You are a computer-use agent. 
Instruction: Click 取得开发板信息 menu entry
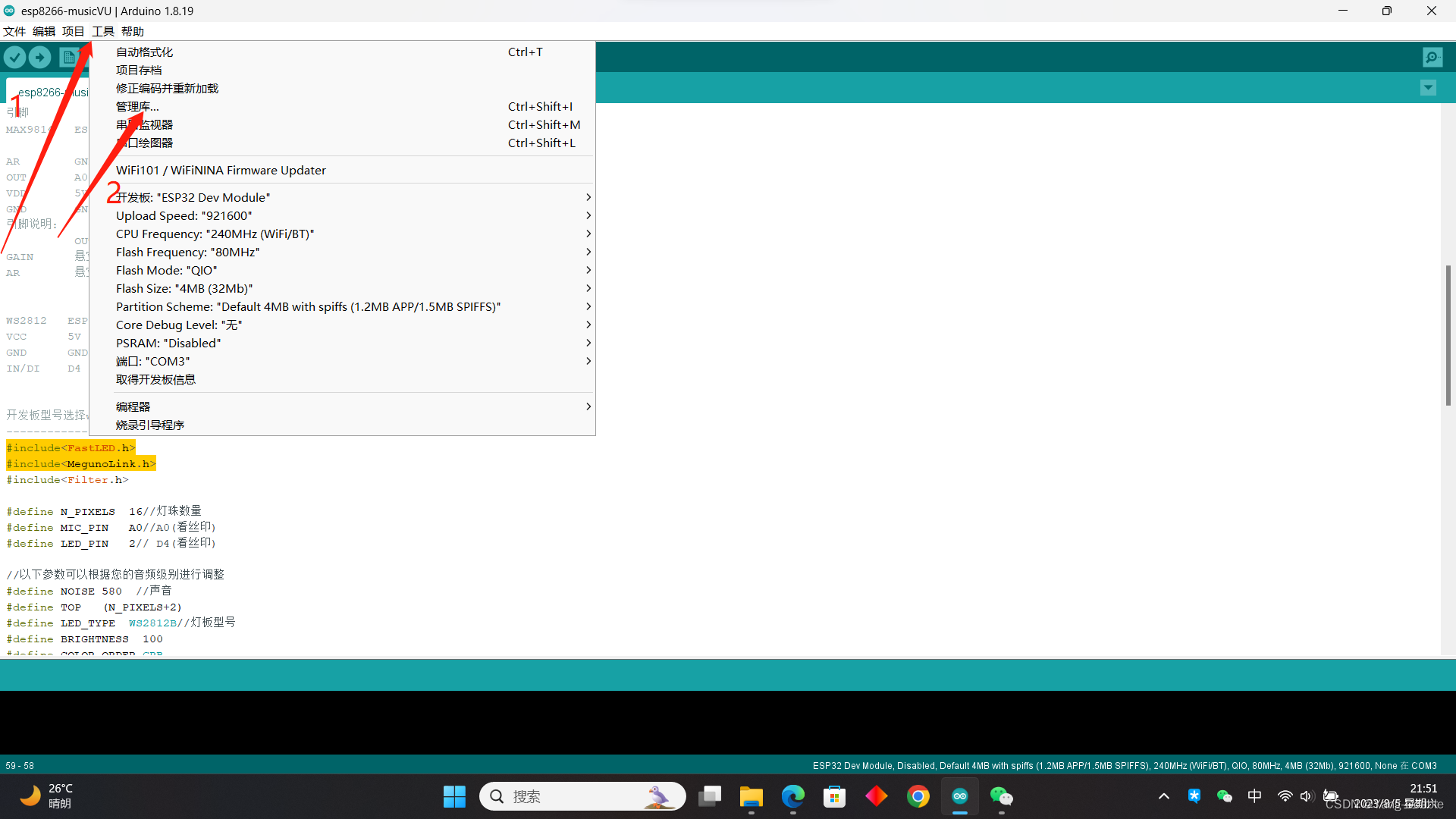(x=155, y=379)
